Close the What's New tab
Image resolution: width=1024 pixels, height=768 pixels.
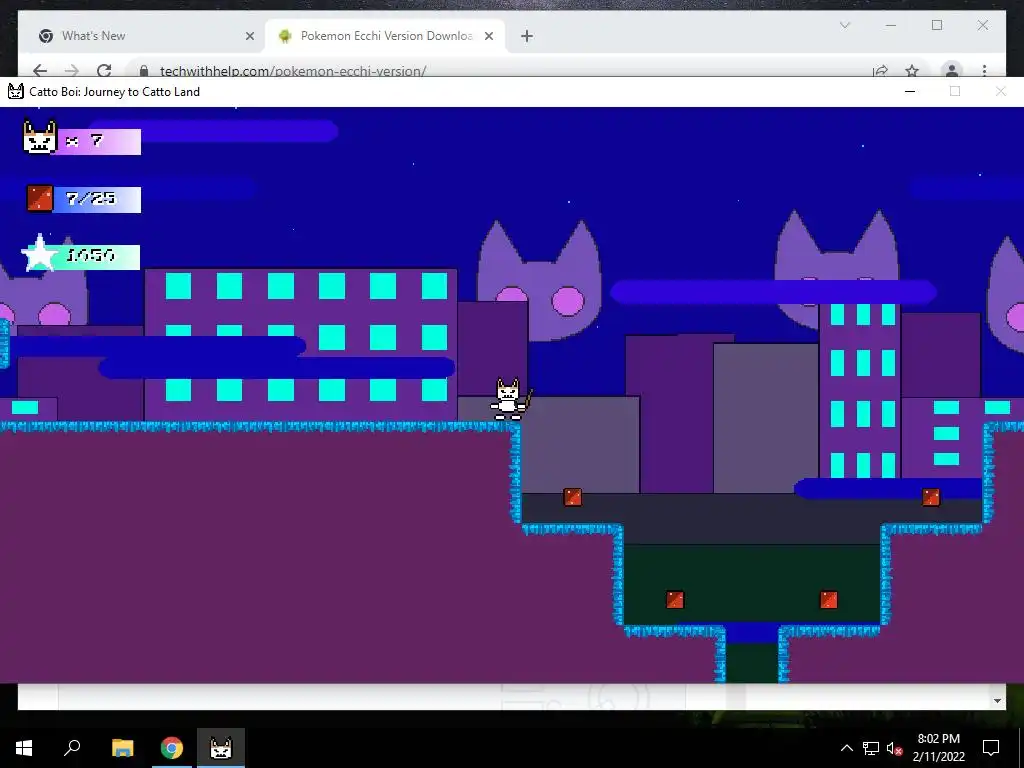click(x=249, y=36)
